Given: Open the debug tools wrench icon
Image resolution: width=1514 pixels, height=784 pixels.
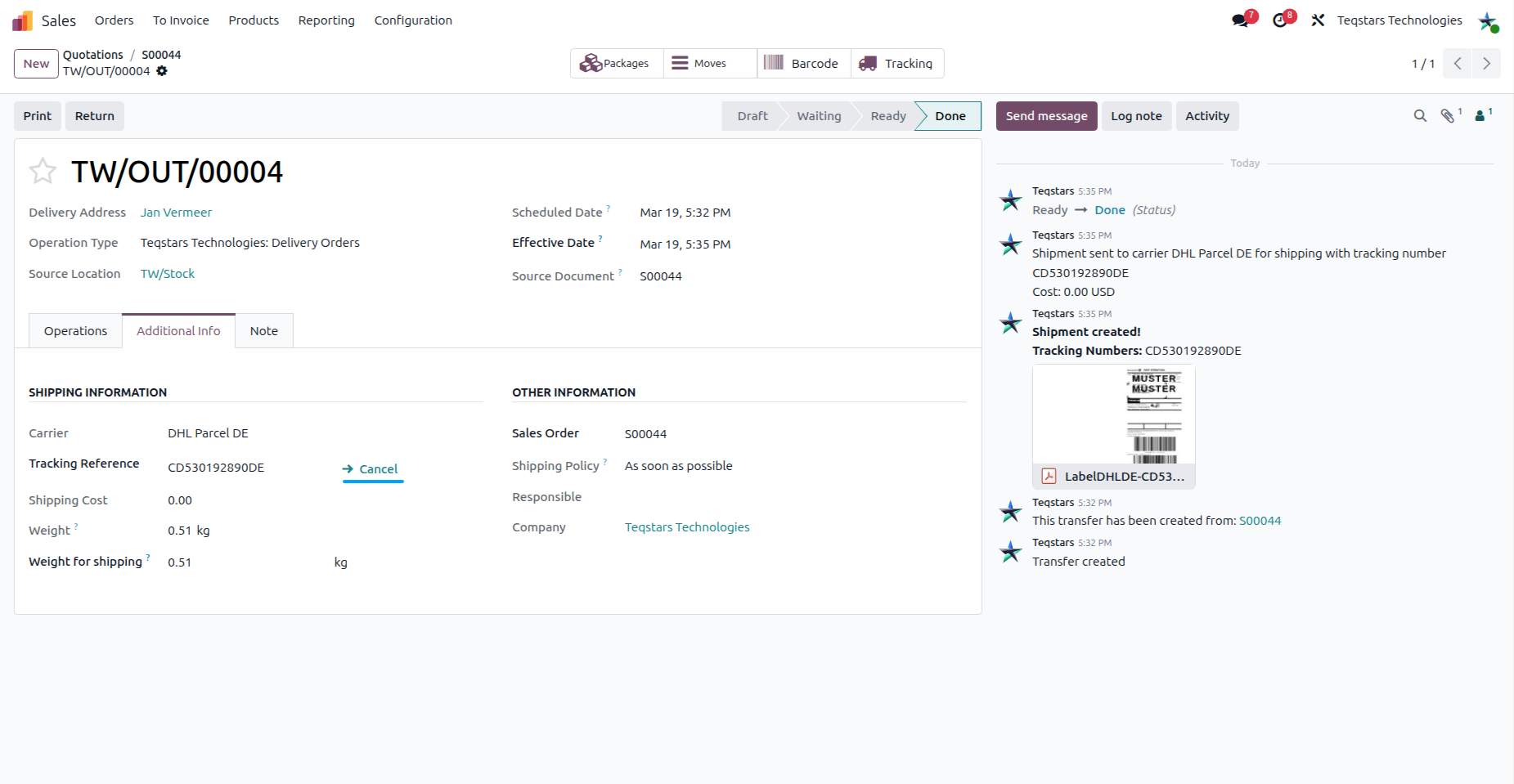Looking at the screenshot, I should pyautogui.click(x=1318, y=20).
